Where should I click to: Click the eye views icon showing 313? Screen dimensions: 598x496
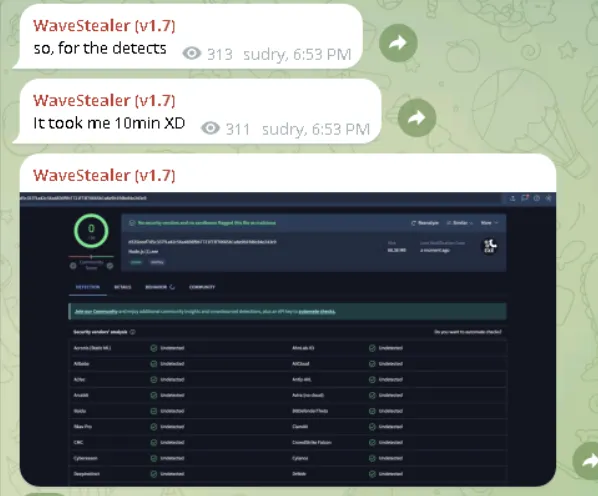(x=191, y=53)
